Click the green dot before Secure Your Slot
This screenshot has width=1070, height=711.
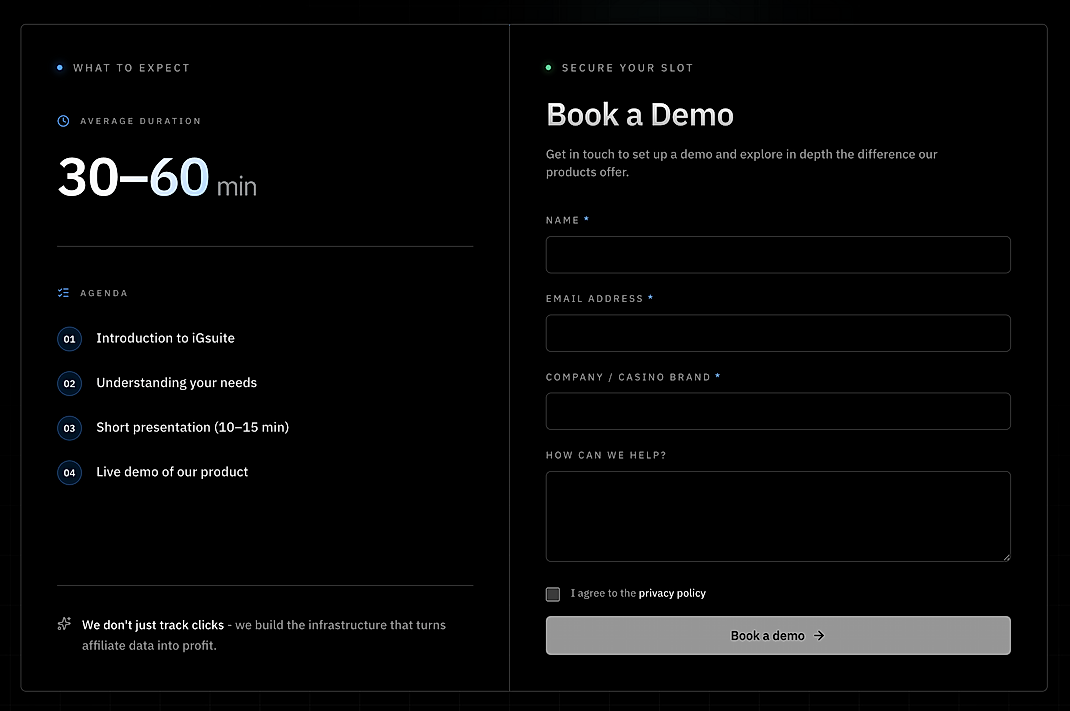click(549, 68)
